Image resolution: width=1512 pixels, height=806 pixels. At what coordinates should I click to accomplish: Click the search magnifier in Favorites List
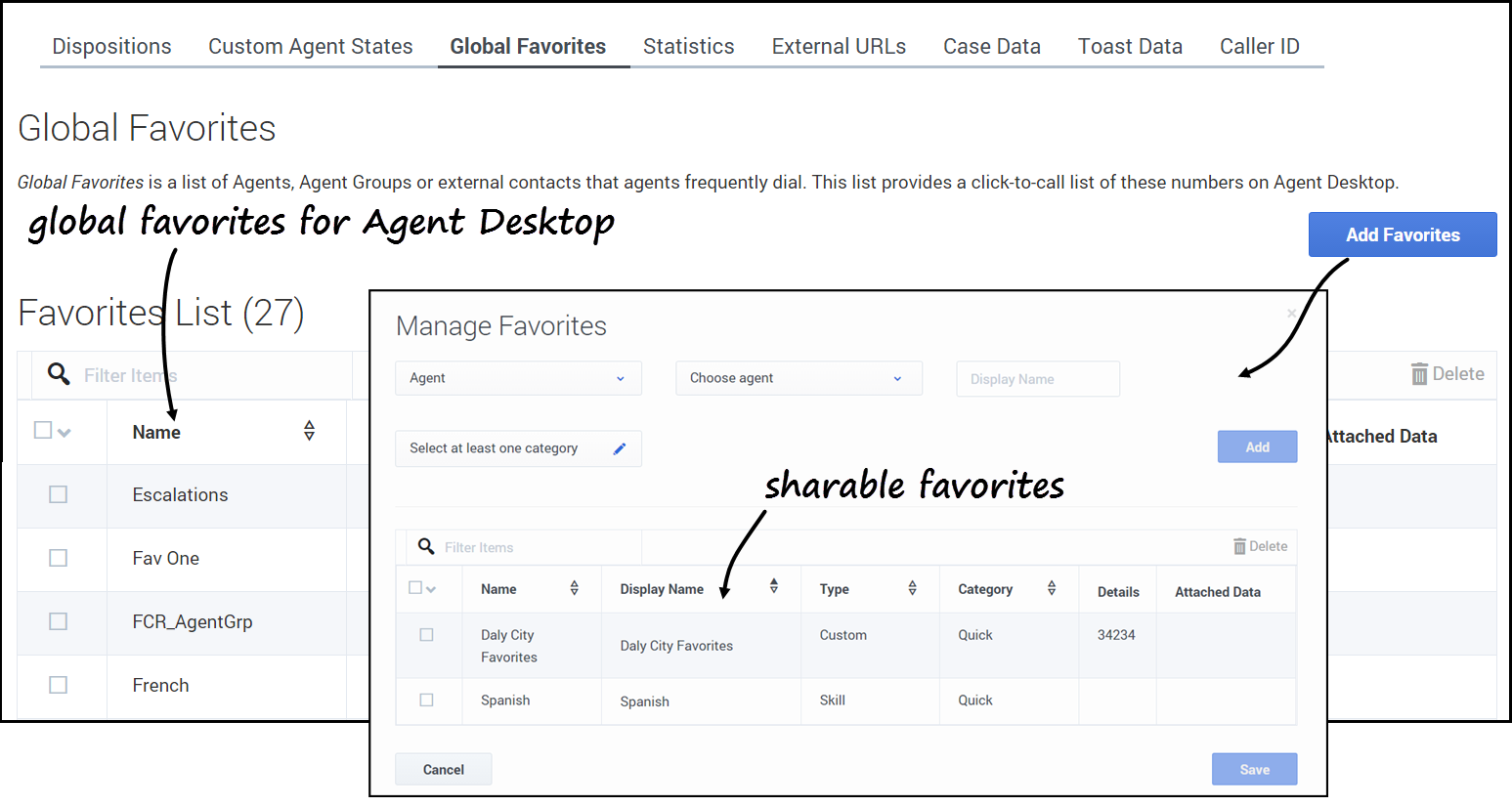click(59, 374)
